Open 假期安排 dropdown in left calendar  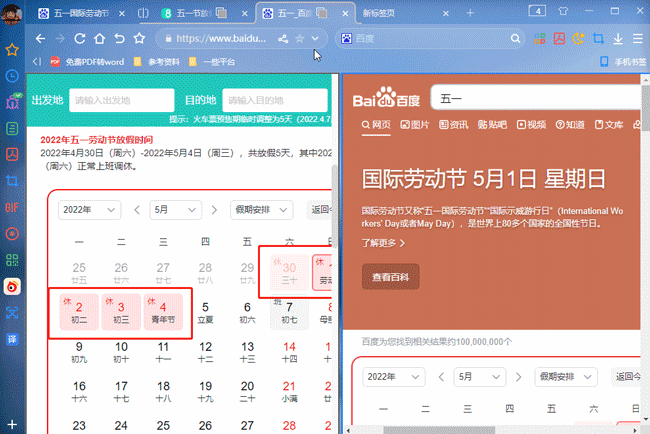pos(262,210)
